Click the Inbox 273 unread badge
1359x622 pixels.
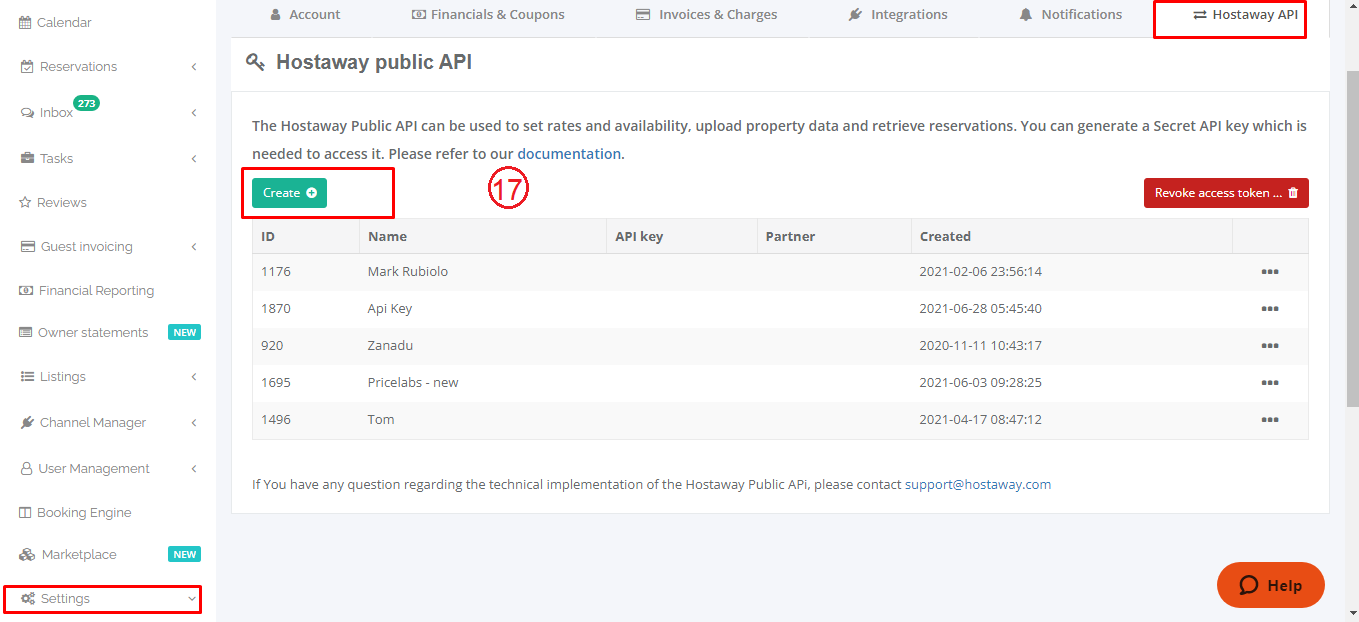(x=86, y=103)
